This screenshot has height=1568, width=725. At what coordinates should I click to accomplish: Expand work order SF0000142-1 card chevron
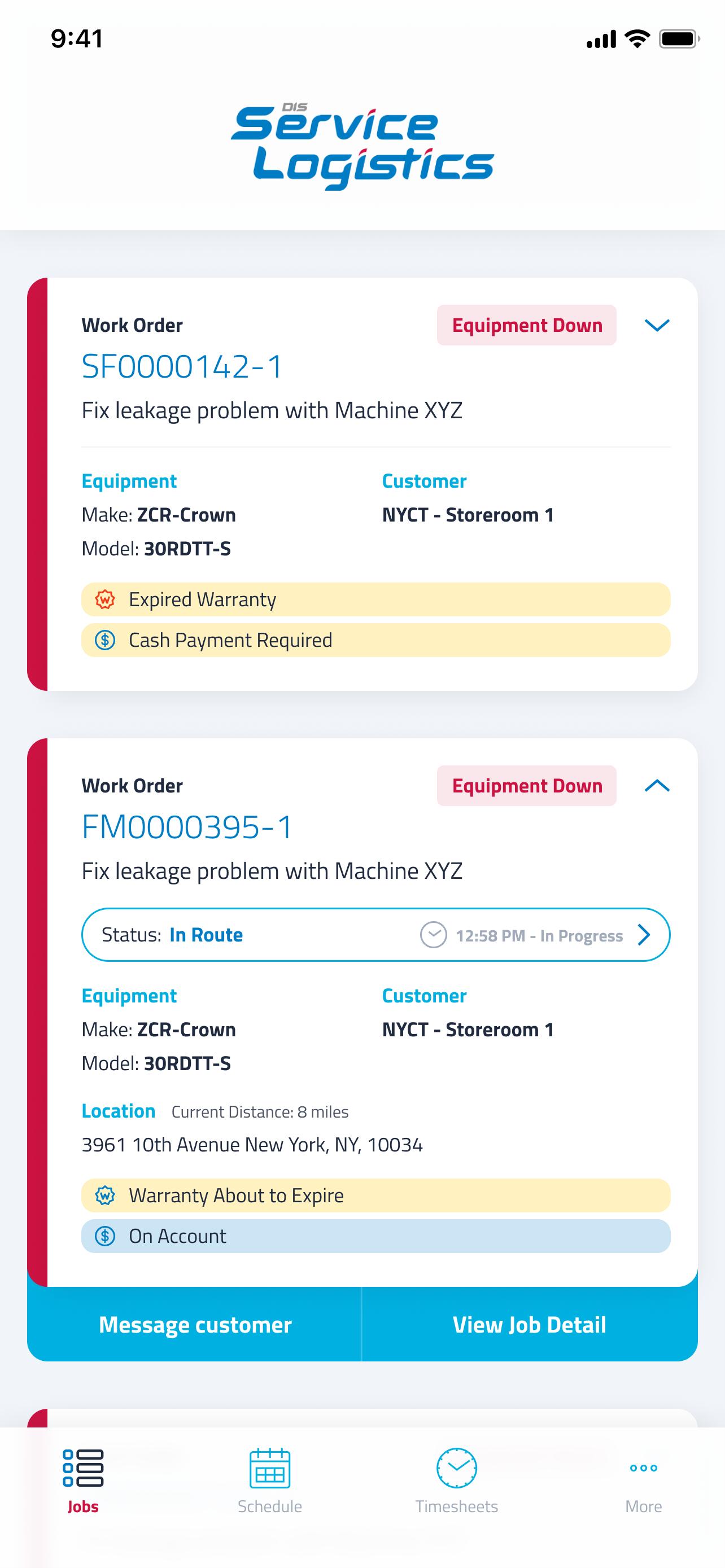pyautogui.click(x=657, y=325)
